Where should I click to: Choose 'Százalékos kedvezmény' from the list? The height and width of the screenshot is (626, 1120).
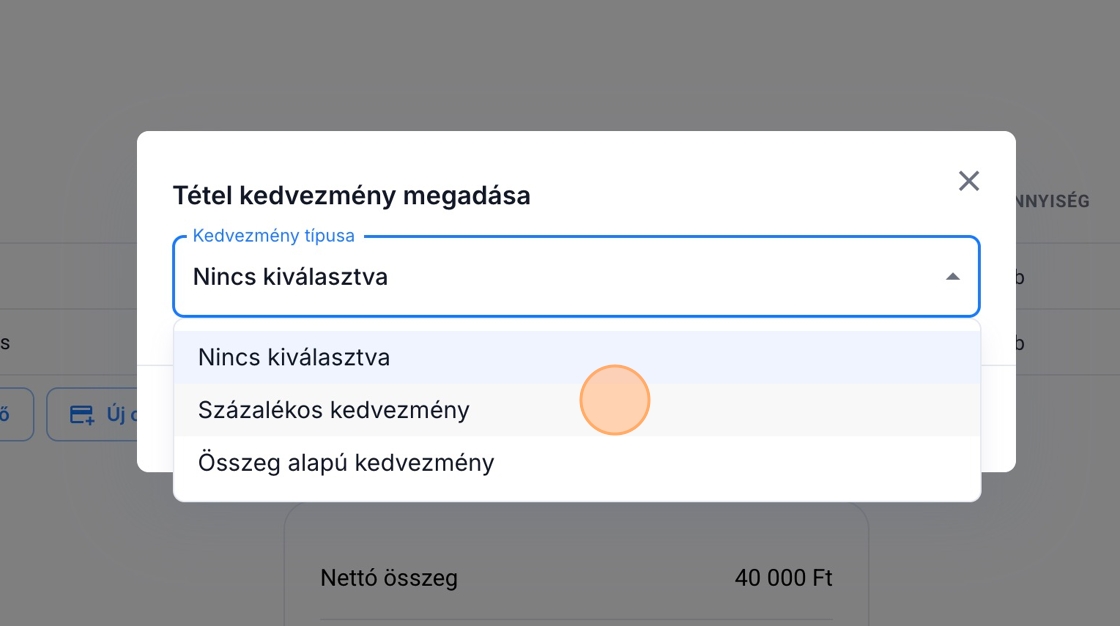point(333,410)
